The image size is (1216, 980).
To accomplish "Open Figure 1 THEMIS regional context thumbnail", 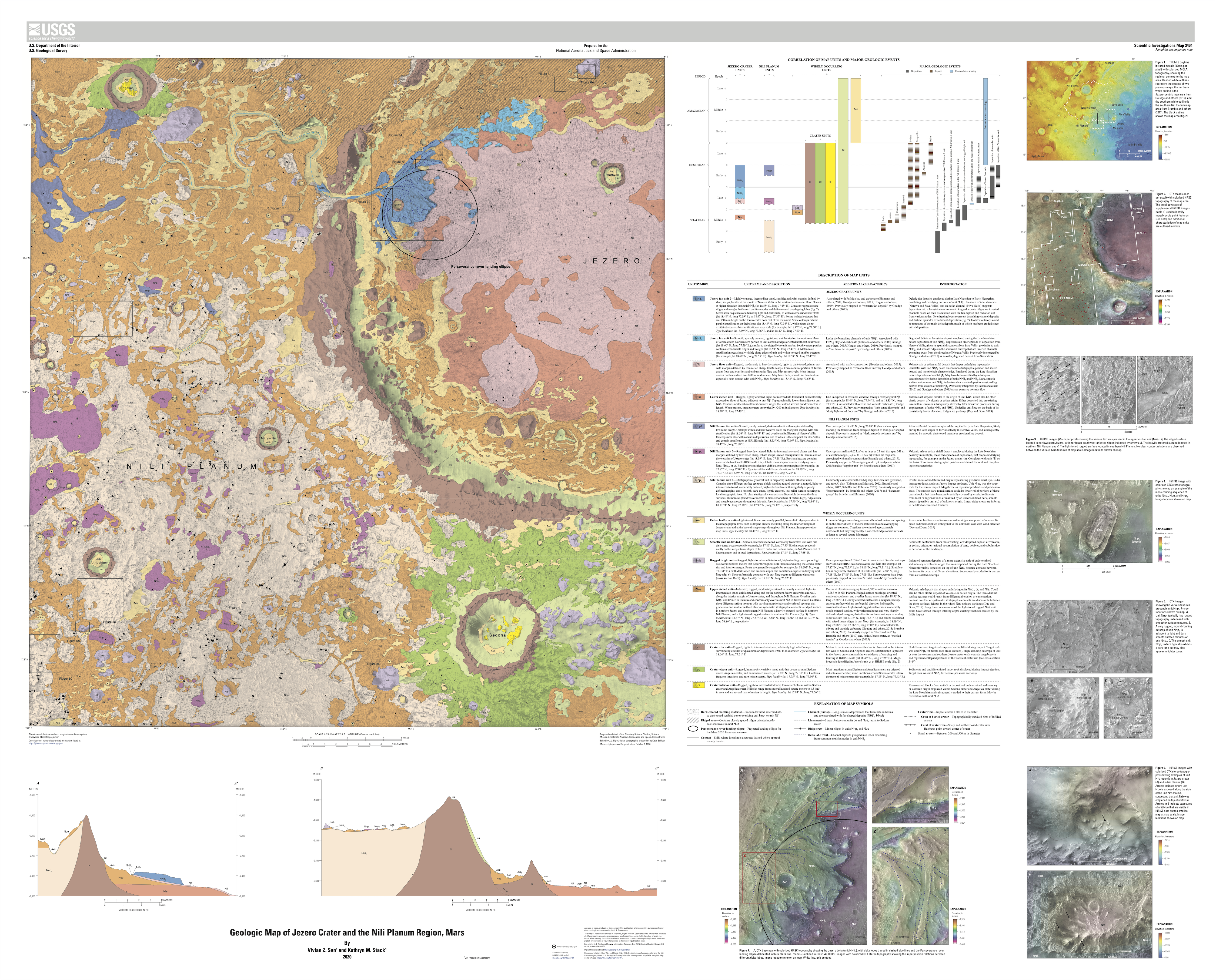I will [x=1090, y=110].
